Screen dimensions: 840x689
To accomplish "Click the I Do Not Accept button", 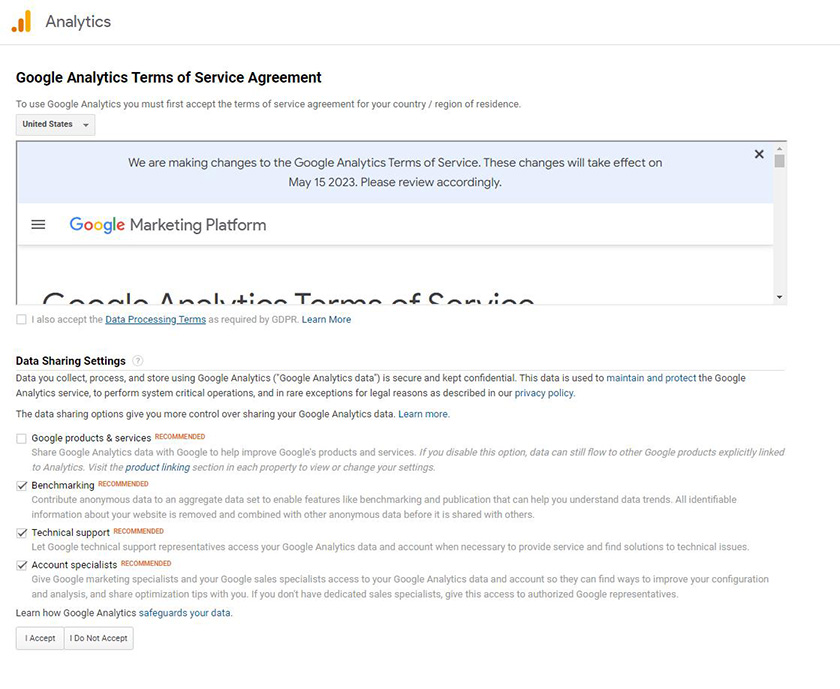I will [x=99, y=638].
